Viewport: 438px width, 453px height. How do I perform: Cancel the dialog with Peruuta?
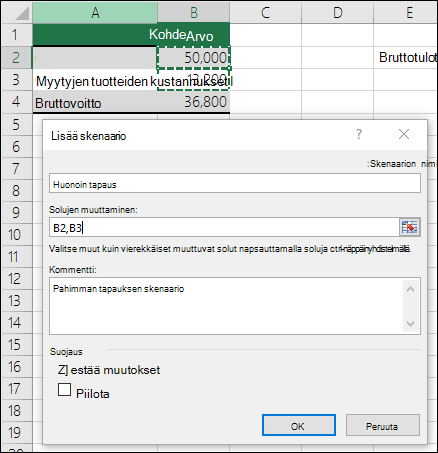383,425
